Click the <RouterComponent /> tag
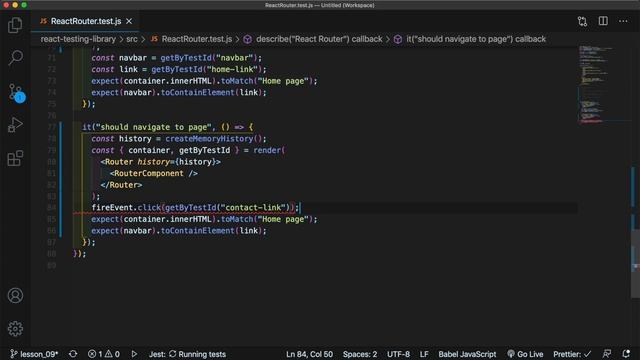640x360 pixels. 154,173
